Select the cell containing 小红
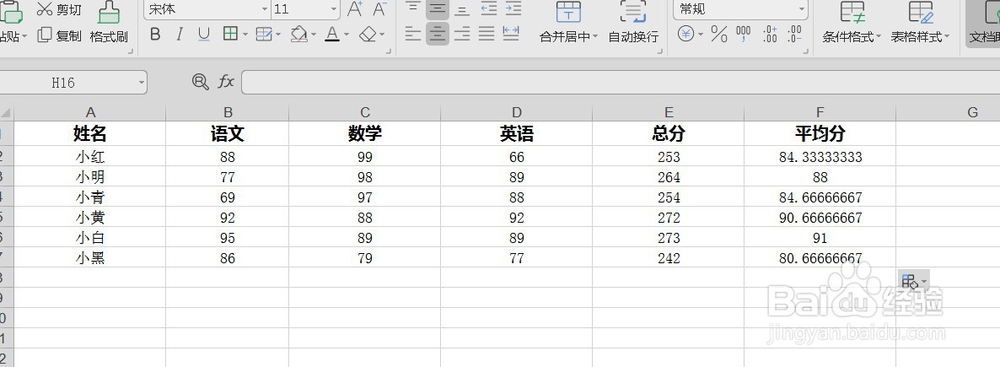The image size is (1000, 367). coord(90,156)
